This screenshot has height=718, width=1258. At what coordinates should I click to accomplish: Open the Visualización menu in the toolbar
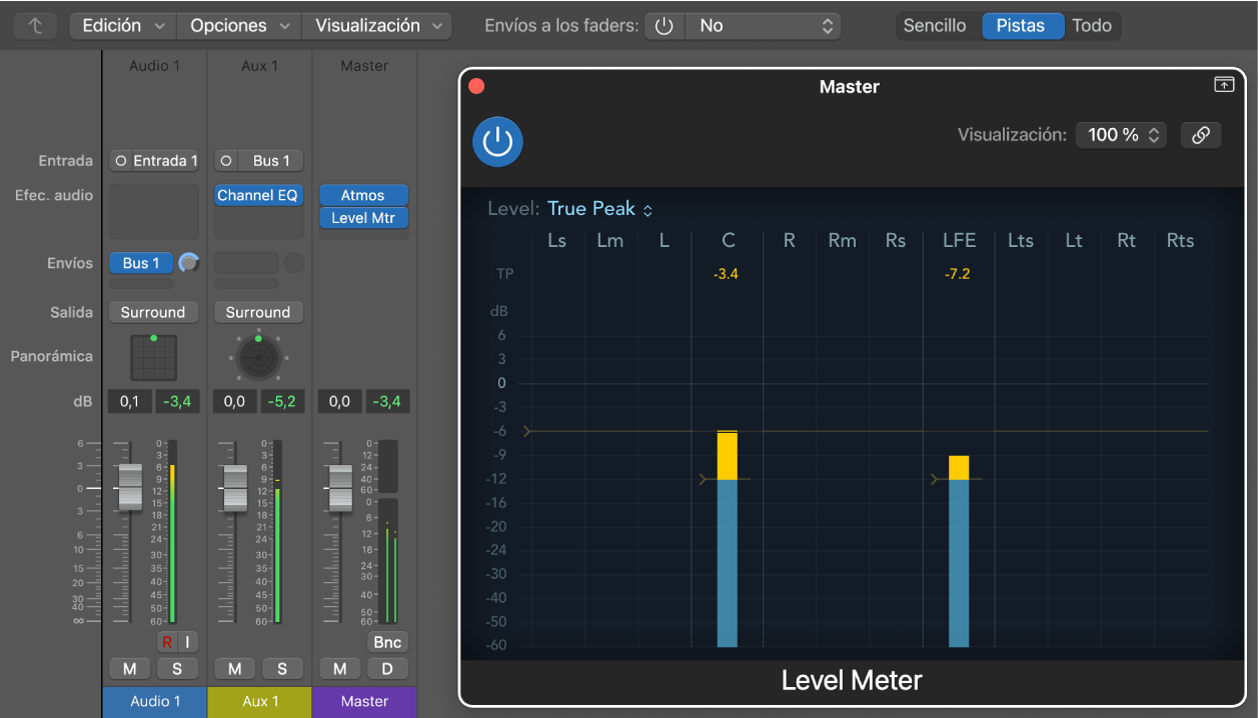[x=378, y=26]
